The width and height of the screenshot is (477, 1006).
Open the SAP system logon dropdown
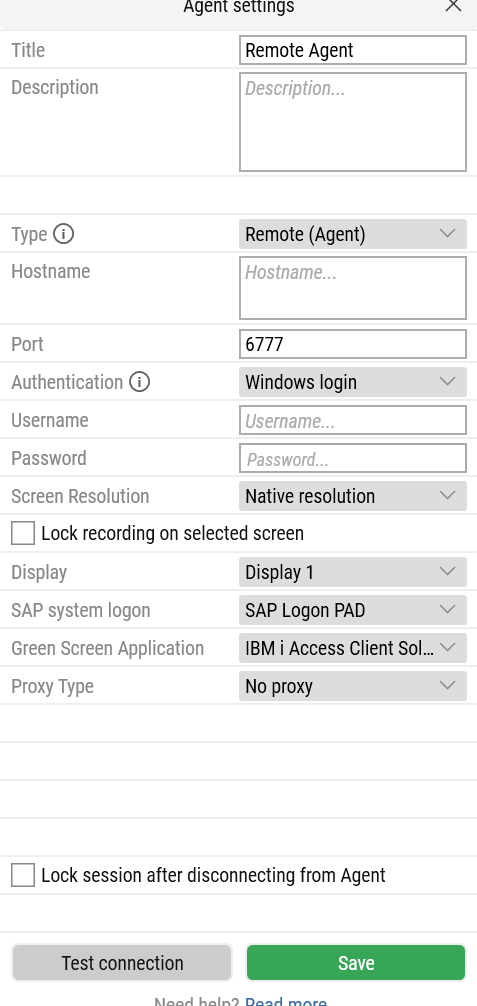click(x=352, y=610)
